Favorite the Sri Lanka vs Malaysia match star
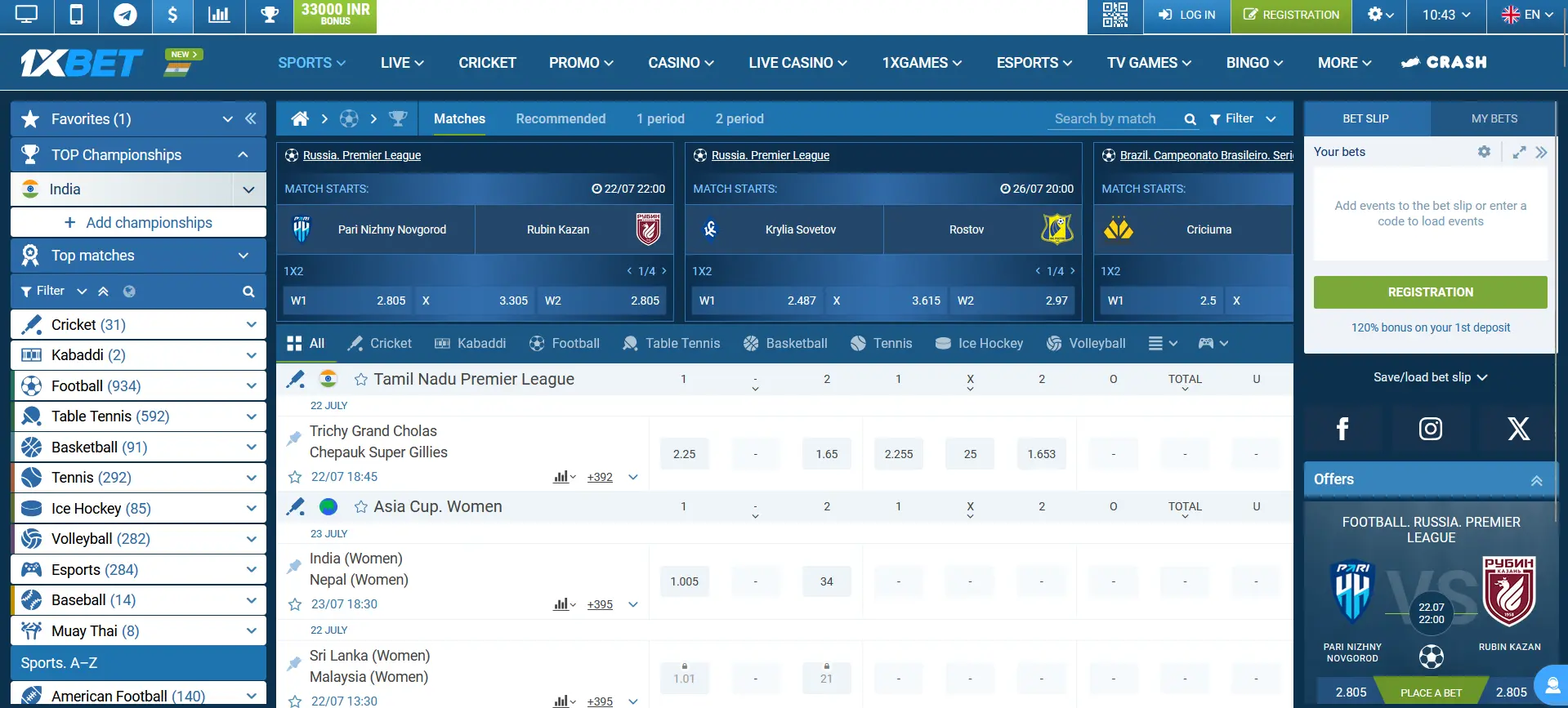Viewport: 1568px width, 708px height. (x=295, y=701)
